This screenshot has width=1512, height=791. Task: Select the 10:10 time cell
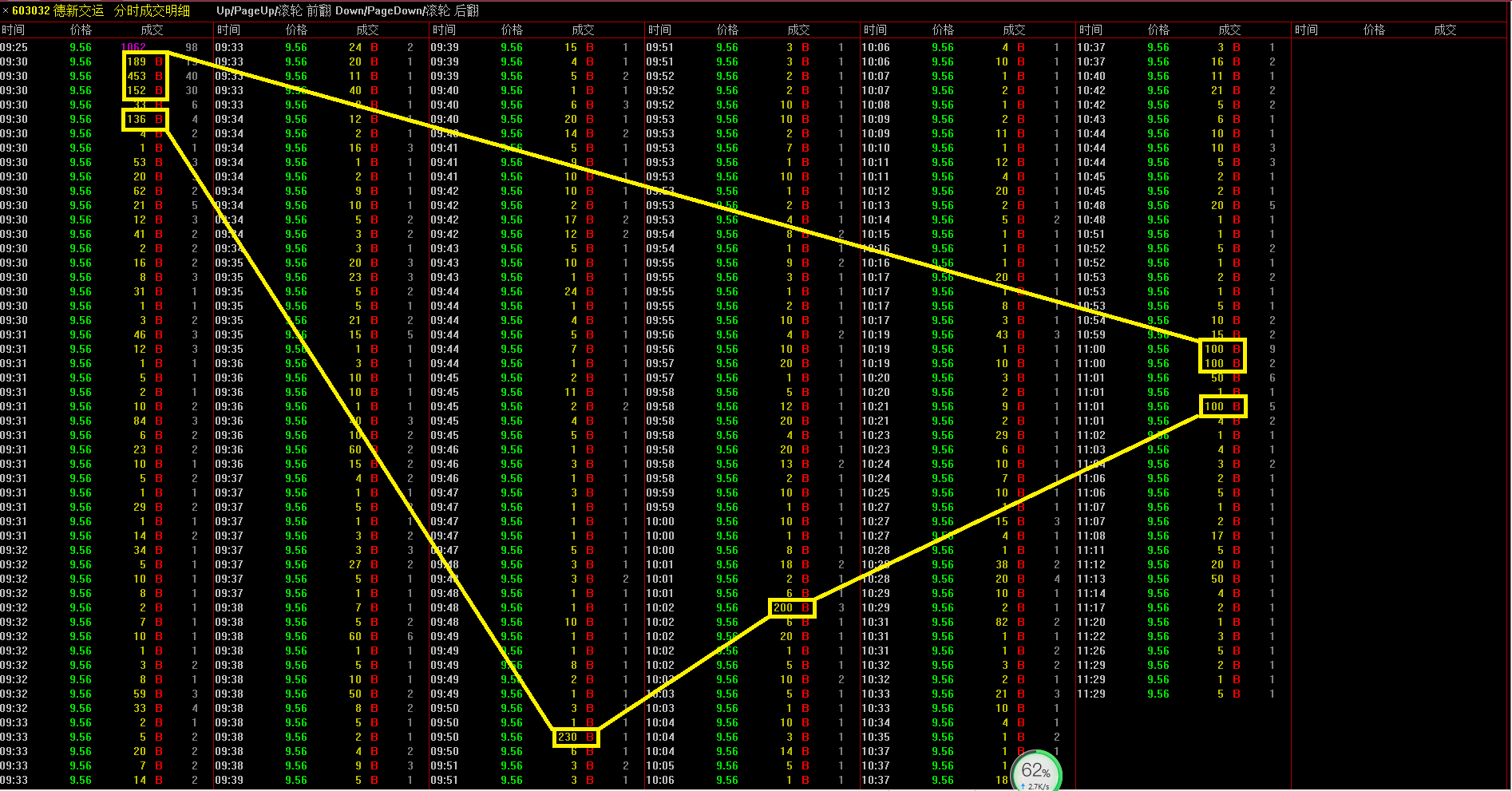click(x=876, y=148)
